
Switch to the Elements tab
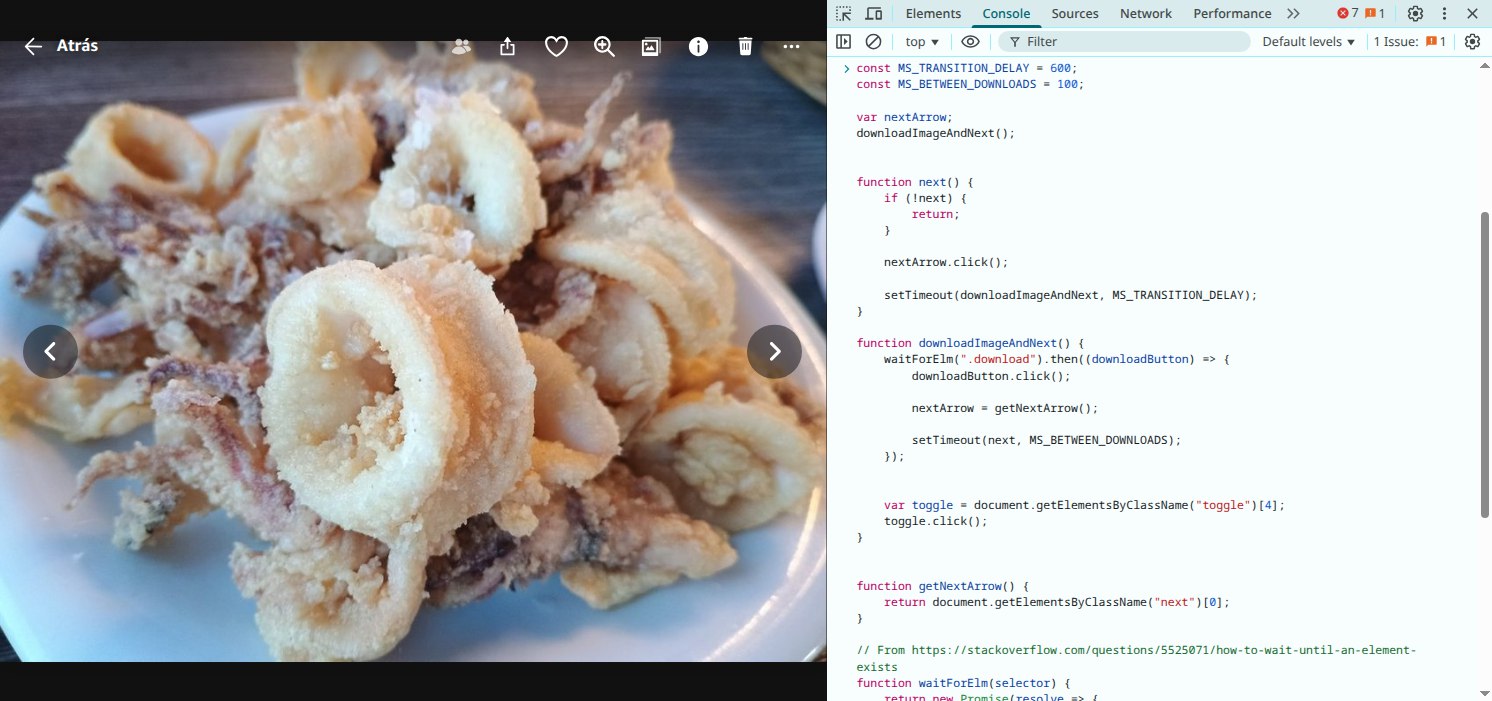[932, 14]
